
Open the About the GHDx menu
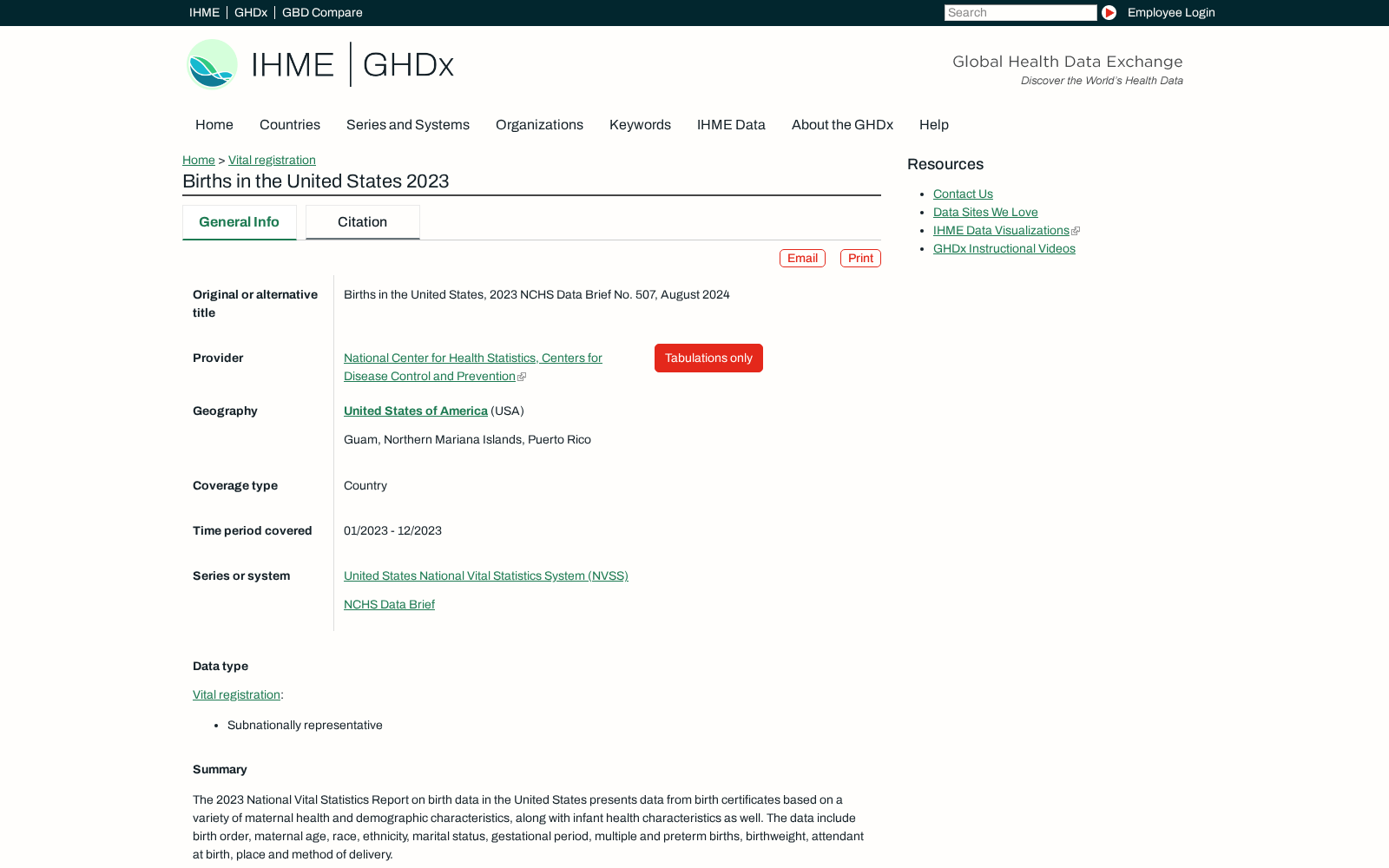click(842, 125)
